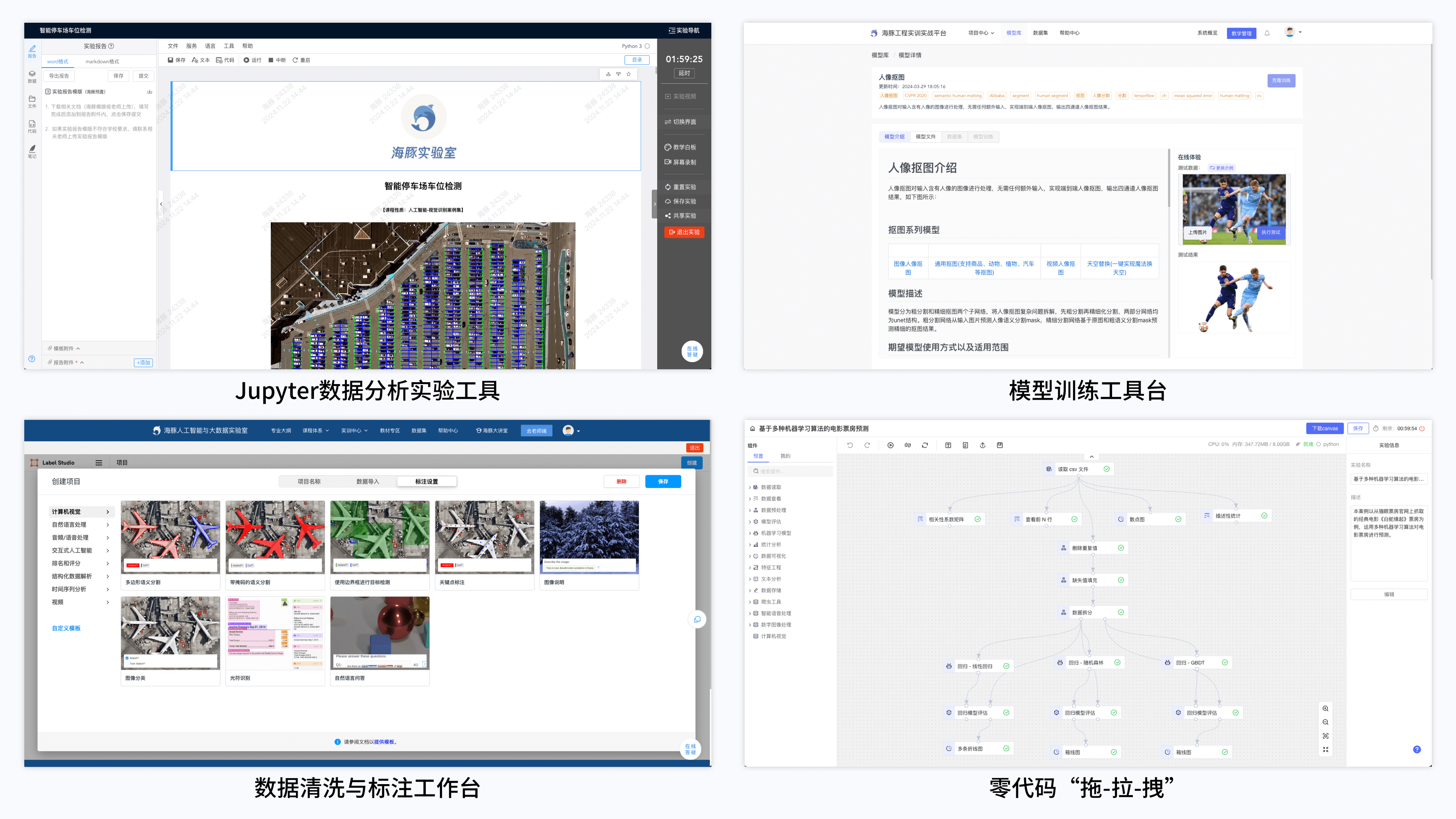1456x819 pixels.
Task: Collapse the right experiment navigation arrow
Action: (x=654, y=204)
